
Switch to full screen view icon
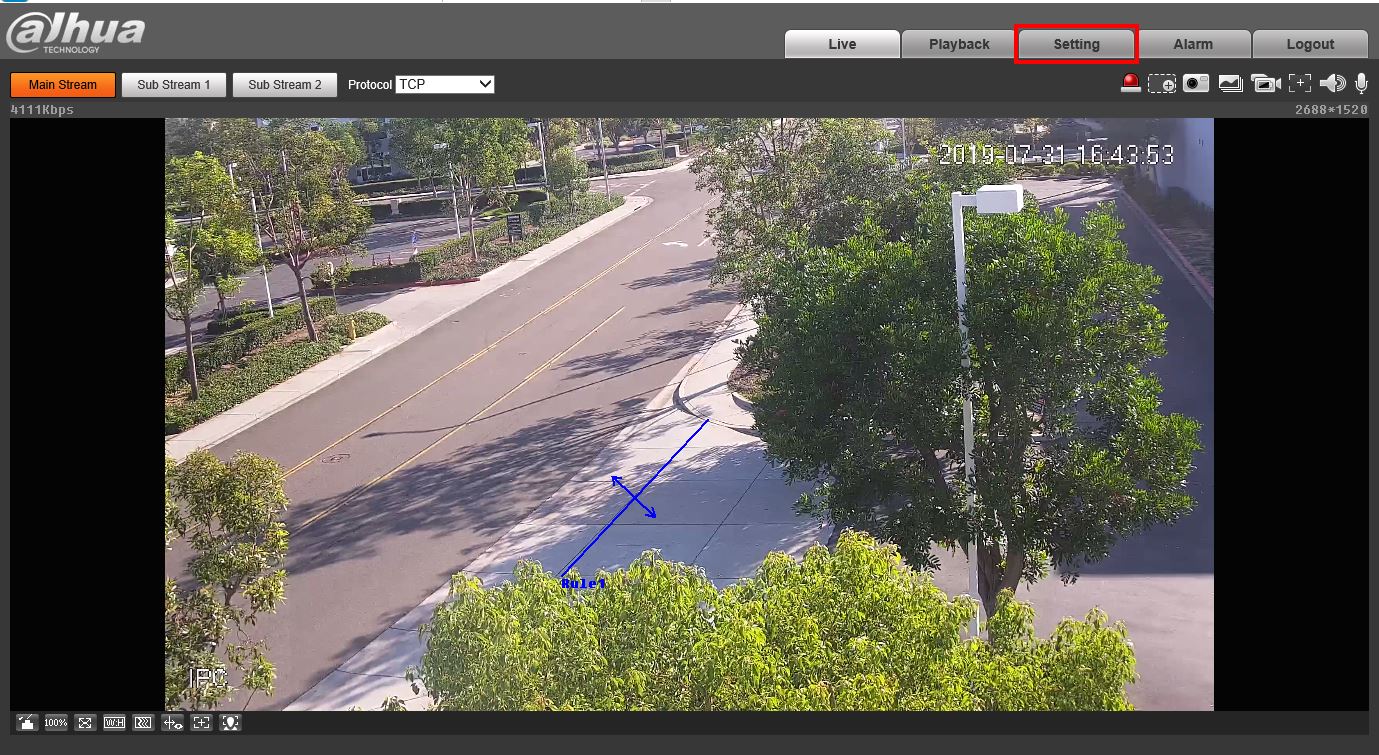(x=85, y=723)
